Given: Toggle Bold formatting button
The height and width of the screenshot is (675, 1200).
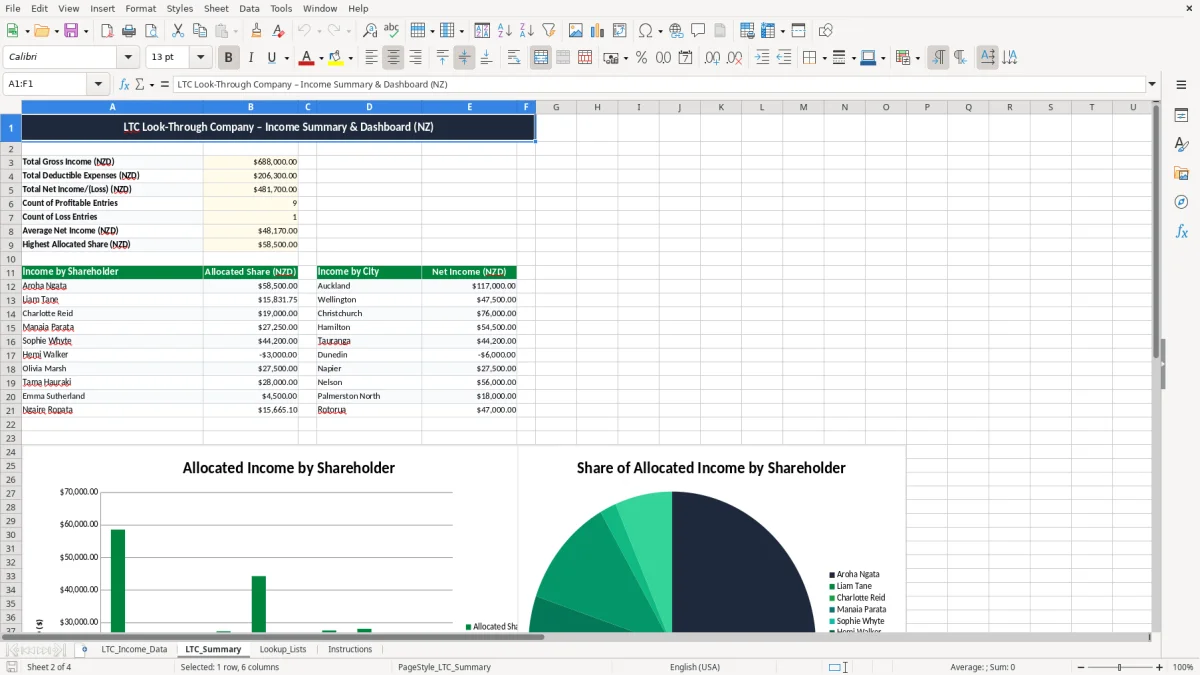Looking at the screenshot, I should [x=229, y=58].
